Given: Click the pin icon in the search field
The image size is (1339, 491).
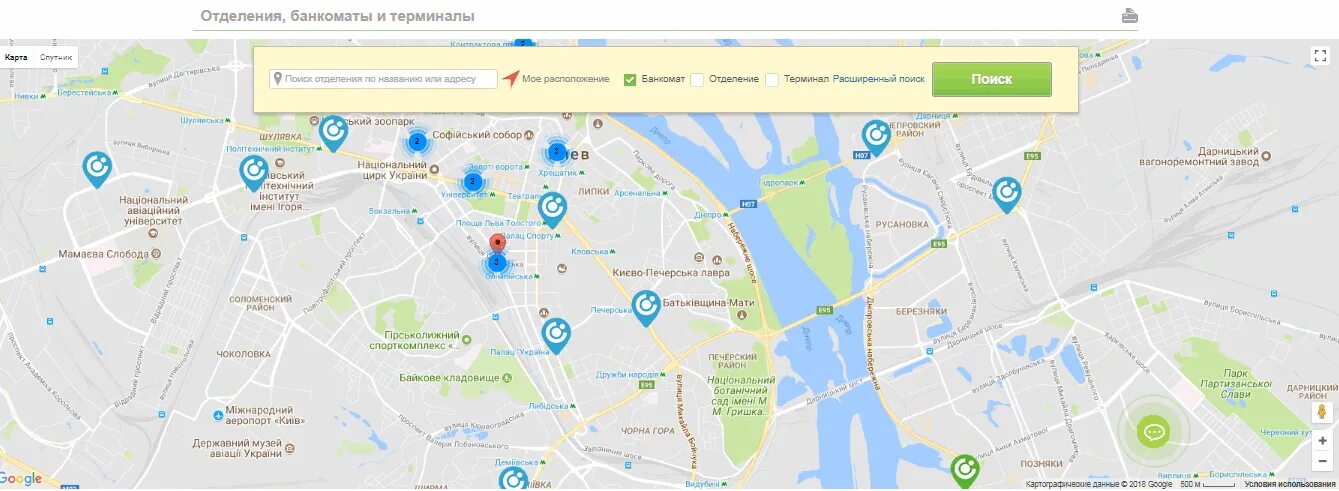Looking at the screenshot, I should pos(277,79).
